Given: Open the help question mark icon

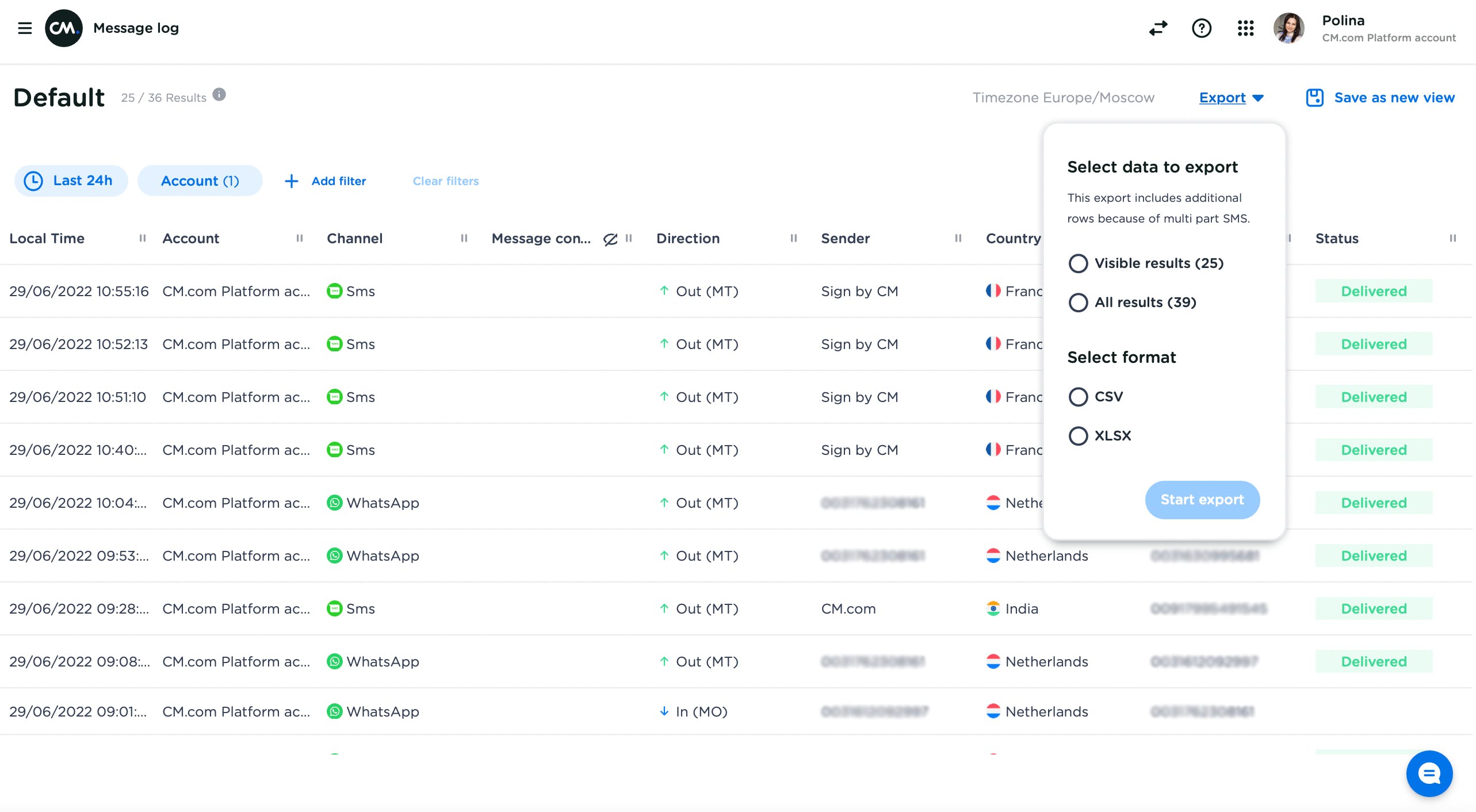Looking at the screenshot, I should tap(1201, 28).
